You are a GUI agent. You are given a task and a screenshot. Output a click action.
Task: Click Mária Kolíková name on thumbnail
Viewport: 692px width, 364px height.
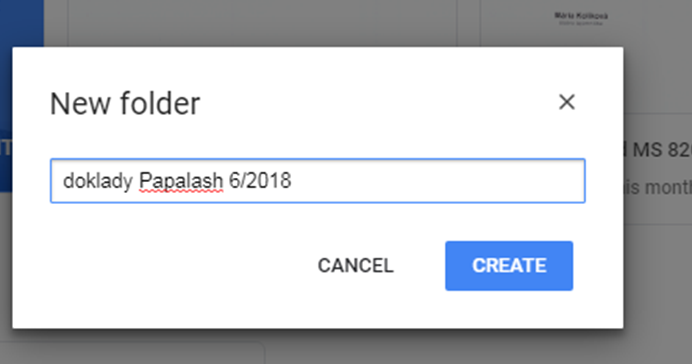pyautogui.click(x=581, y=16)
